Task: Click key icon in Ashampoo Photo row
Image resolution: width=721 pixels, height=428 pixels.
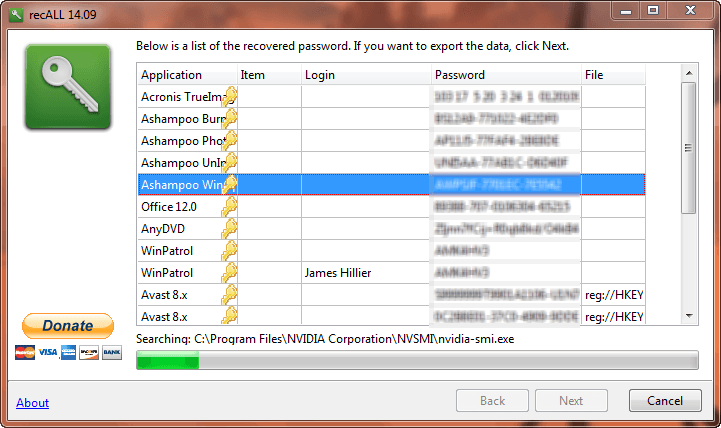Action: (229, 140)
